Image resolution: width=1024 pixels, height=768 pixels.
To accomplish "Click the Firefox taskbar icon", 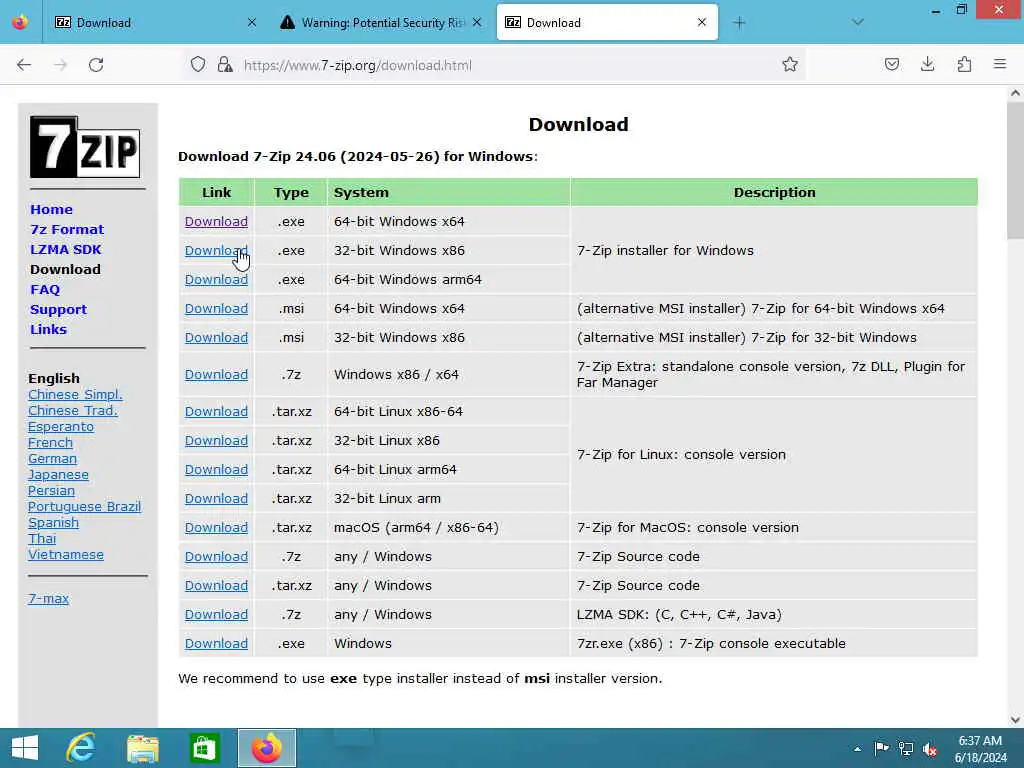I will pyautogui.click(x=266, y=748).
